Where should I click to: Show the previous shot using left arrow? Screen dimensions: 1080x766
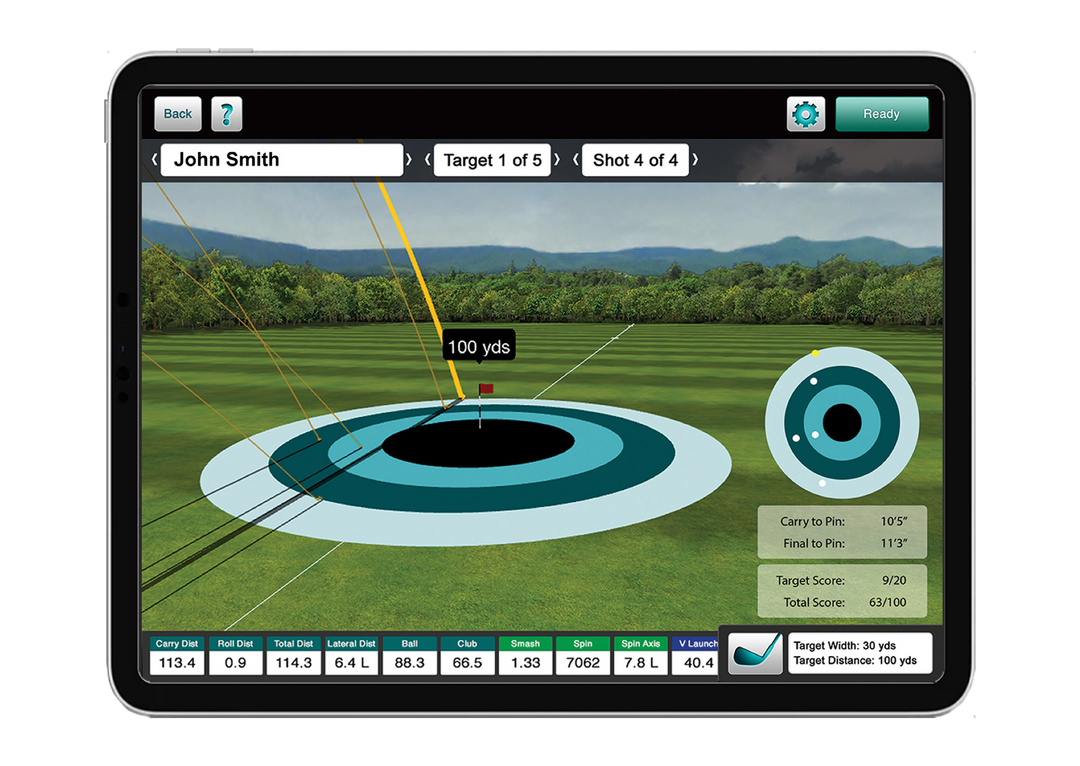point(576,160)
